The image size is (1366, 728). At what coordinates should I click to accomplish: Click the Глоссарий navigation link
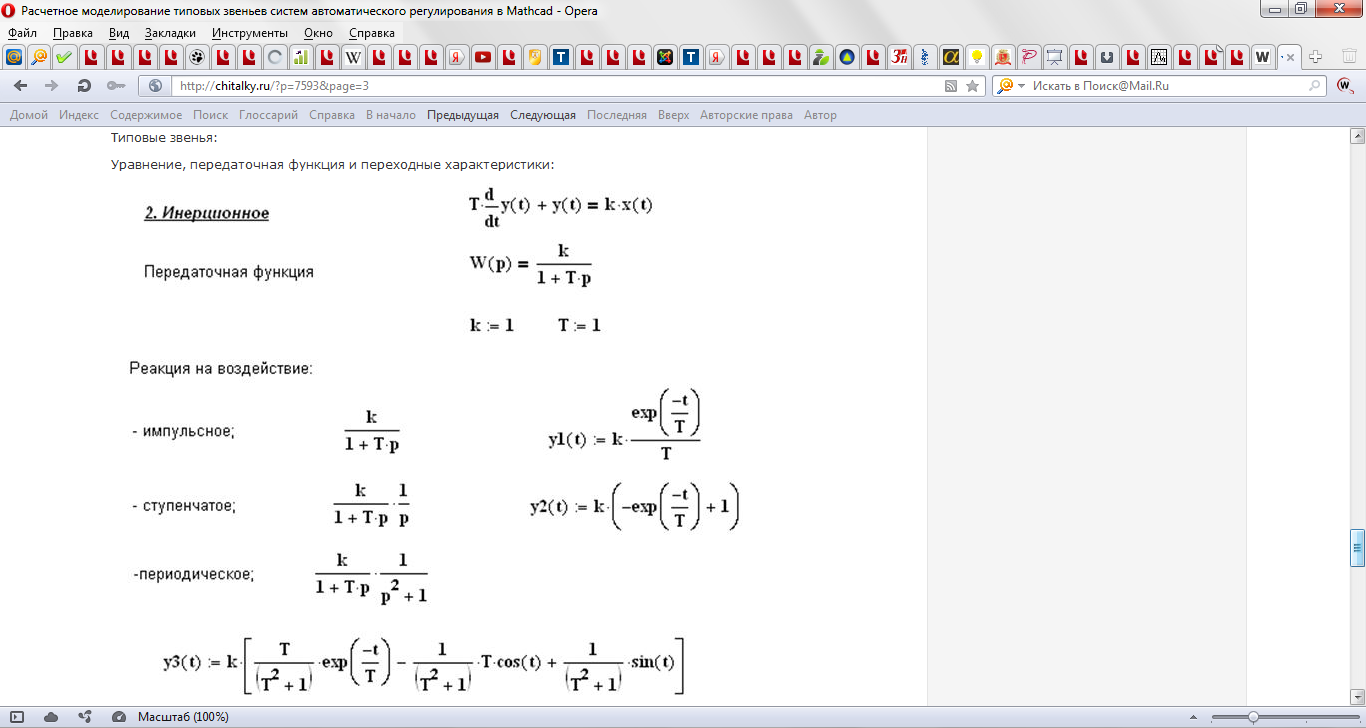point(268,115)
